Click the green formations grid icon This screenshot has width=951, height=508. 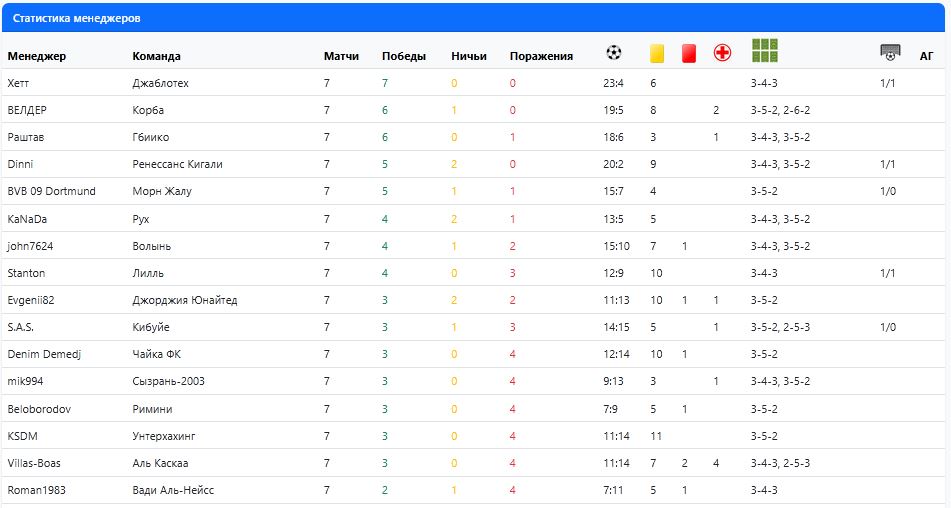(x=765, y=51)
